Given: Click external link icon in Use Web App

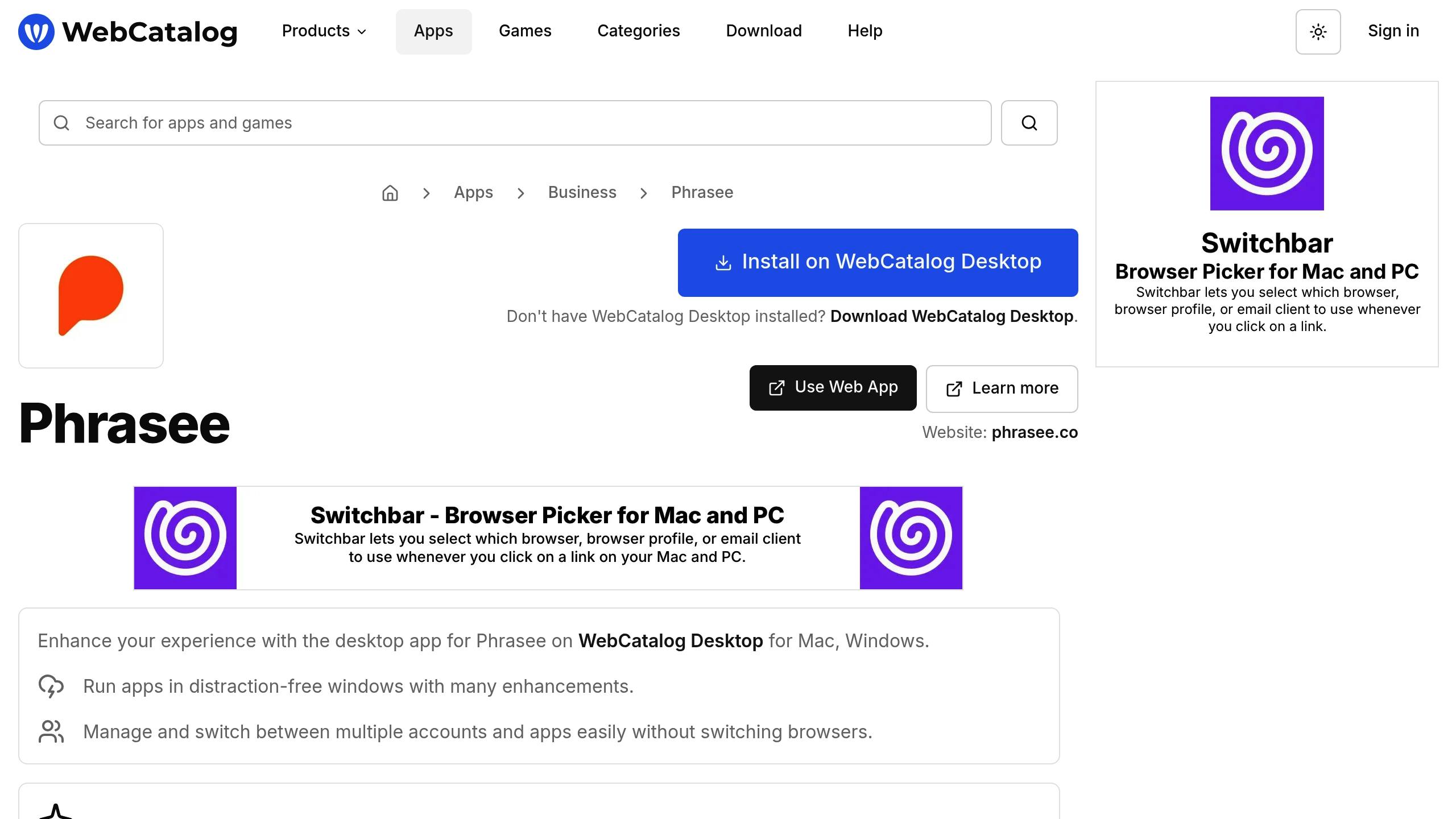Looking at the screenshot, I should tap(776, 388).
